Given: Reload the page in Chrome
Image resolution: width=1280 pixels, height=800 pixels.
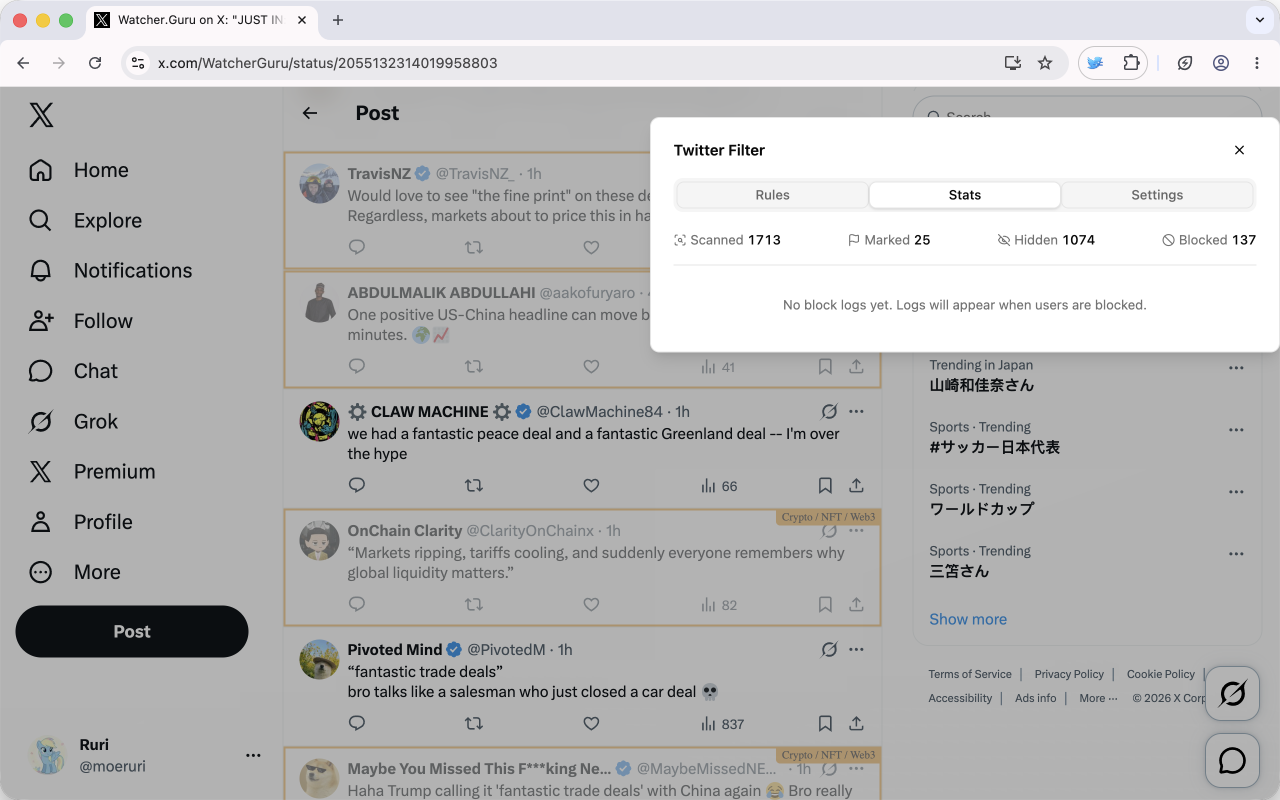Looking at the screenshot, I should [x=95, y=63].
